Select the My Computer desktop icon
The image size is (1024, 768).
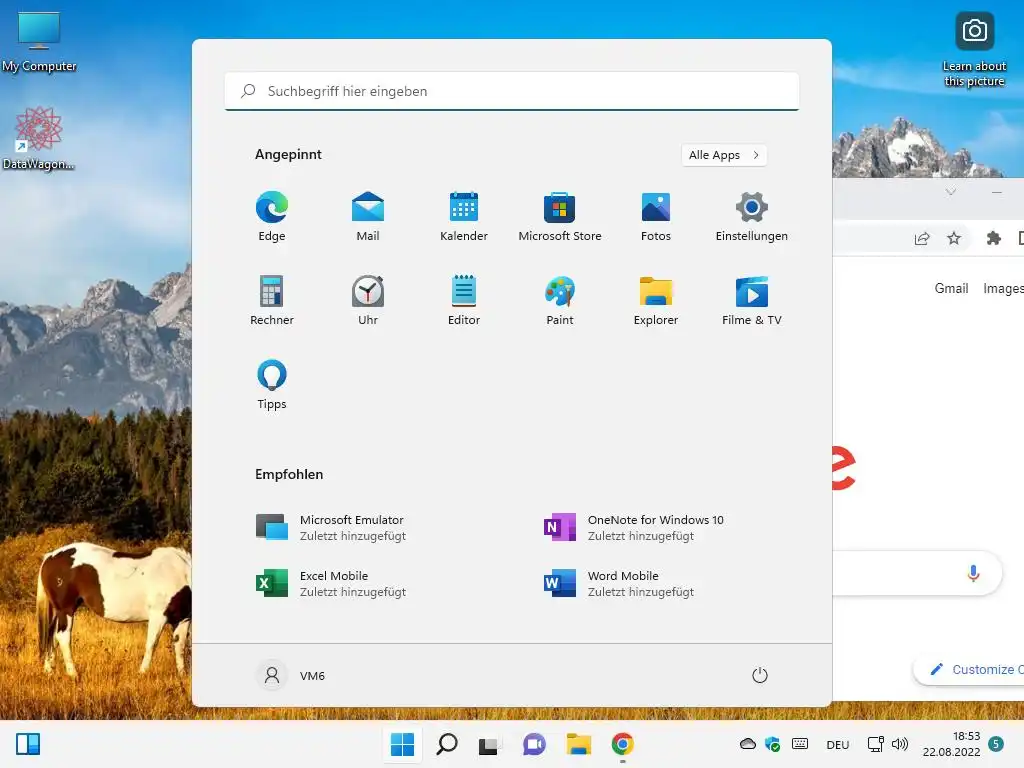(39, 41)
